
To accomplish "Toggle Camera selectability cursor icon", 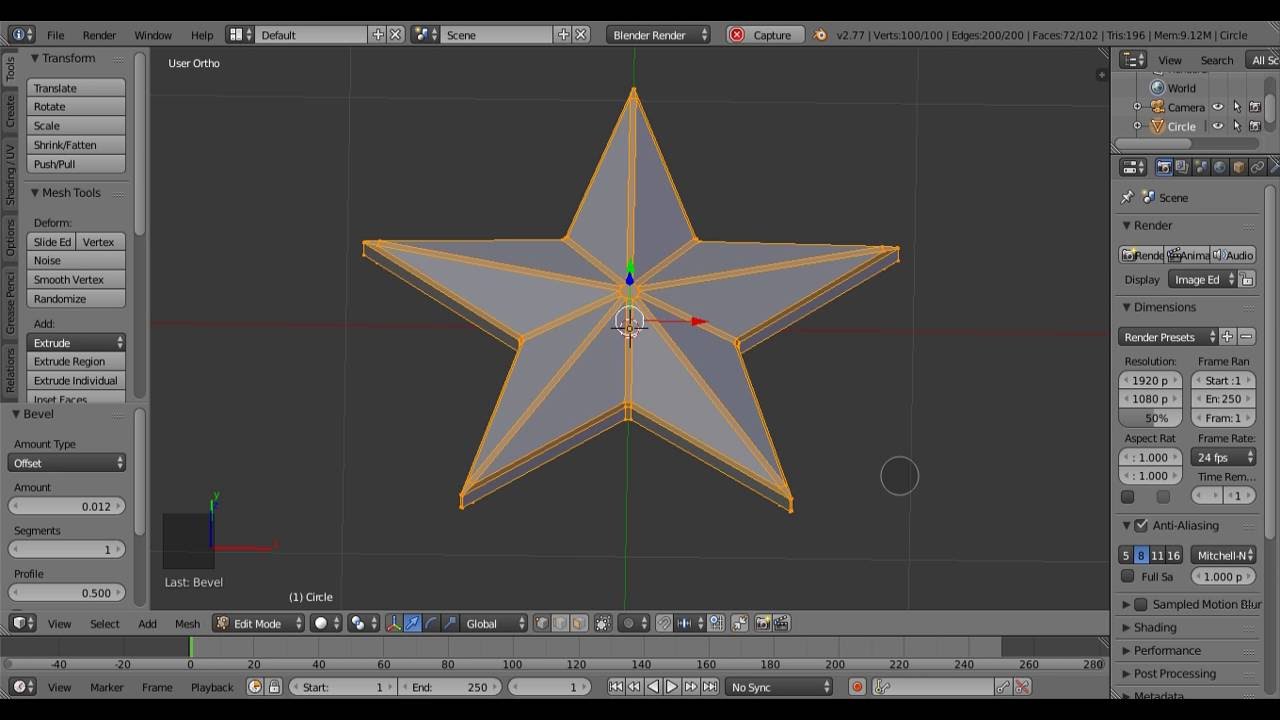I will point(1237,107).
